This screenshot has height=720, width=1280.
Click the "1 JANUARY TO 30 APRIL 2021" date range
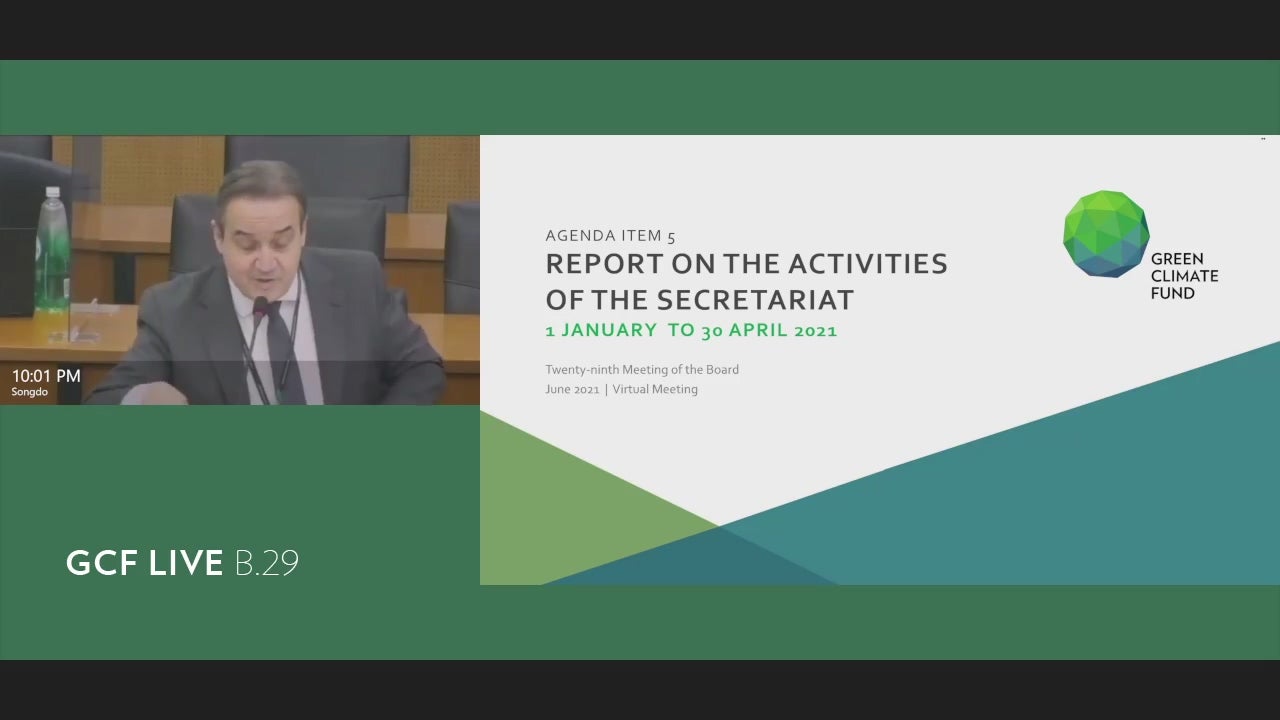pos(691,330)
